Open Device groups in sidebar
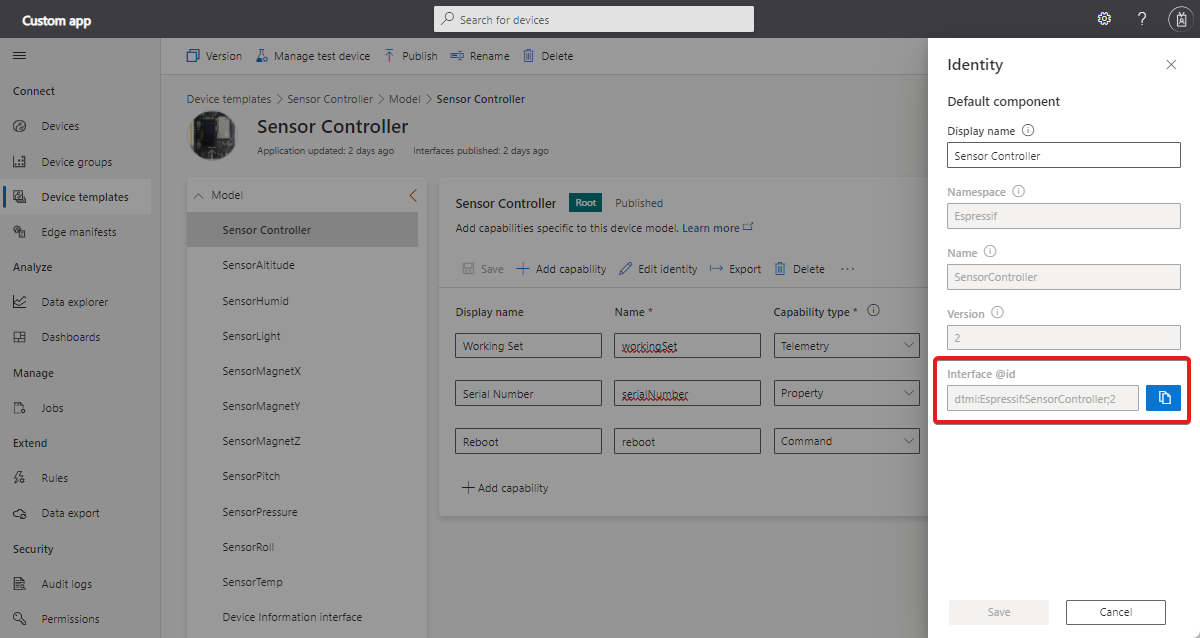This screenshot has width=1200, height=638. [x=76, y=162]
